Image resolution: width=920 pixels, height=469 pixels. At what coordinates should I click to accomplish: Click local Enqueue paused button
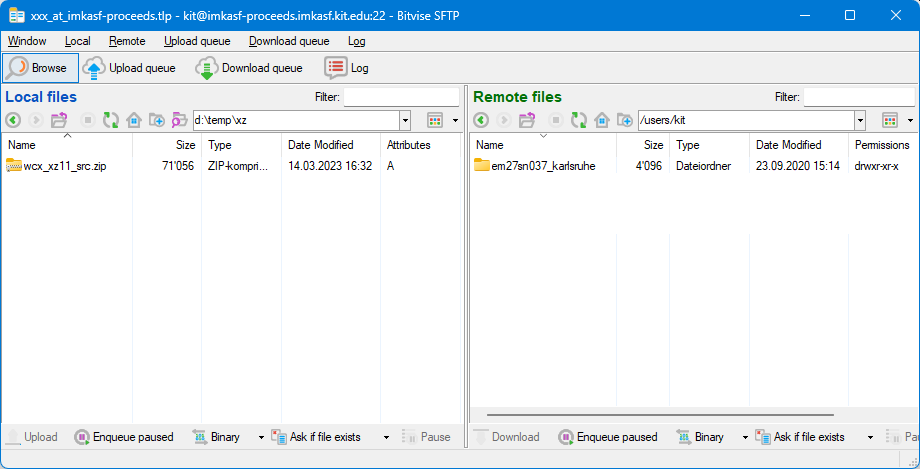(124, 437)
